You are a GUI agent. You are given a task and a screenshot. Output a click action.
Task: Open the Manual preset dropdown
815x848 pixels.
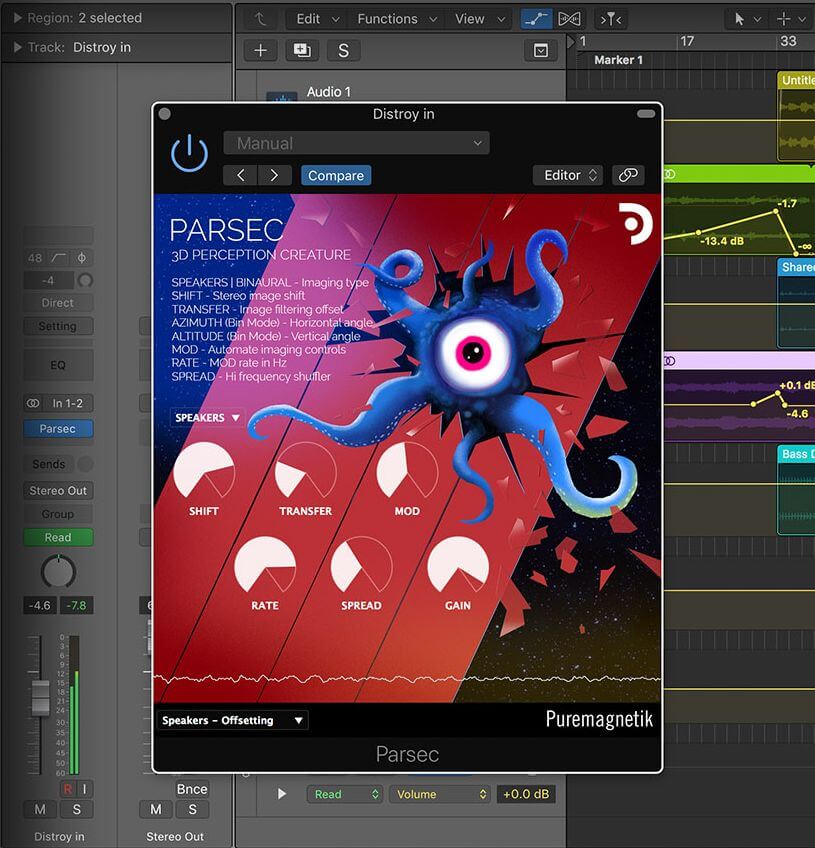point(356,143)
